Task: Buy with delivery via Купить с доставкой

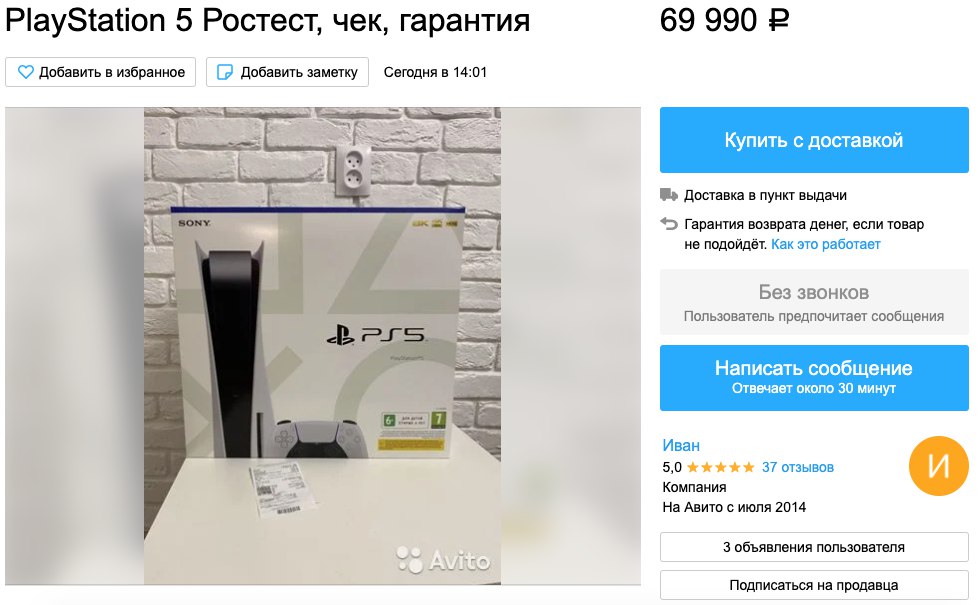Action: coord(814,140)
